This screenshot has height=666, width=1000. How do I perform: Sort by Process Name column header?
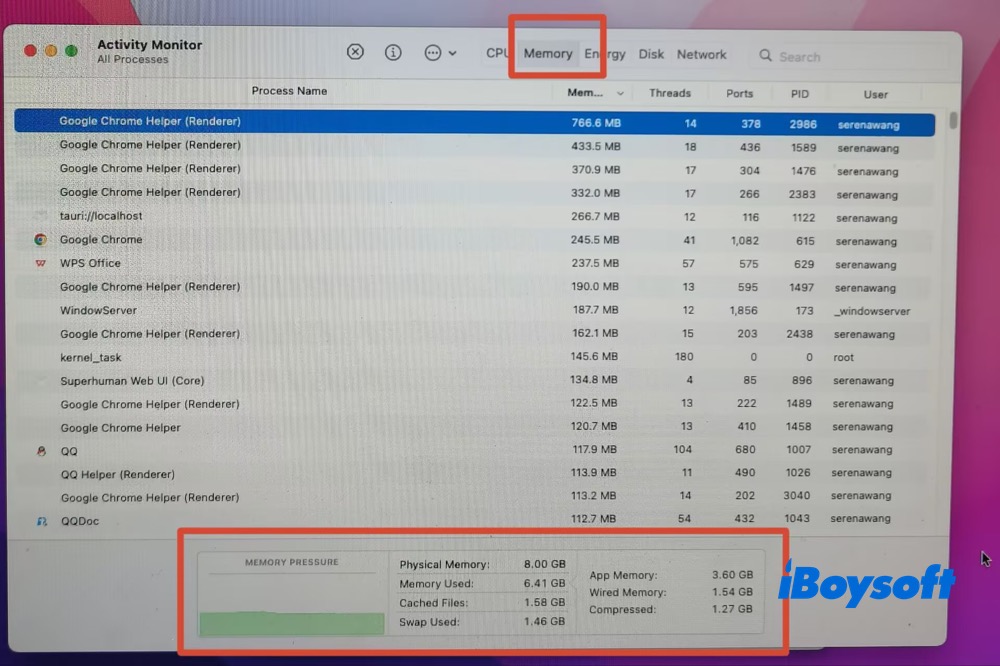pos(289,91)
